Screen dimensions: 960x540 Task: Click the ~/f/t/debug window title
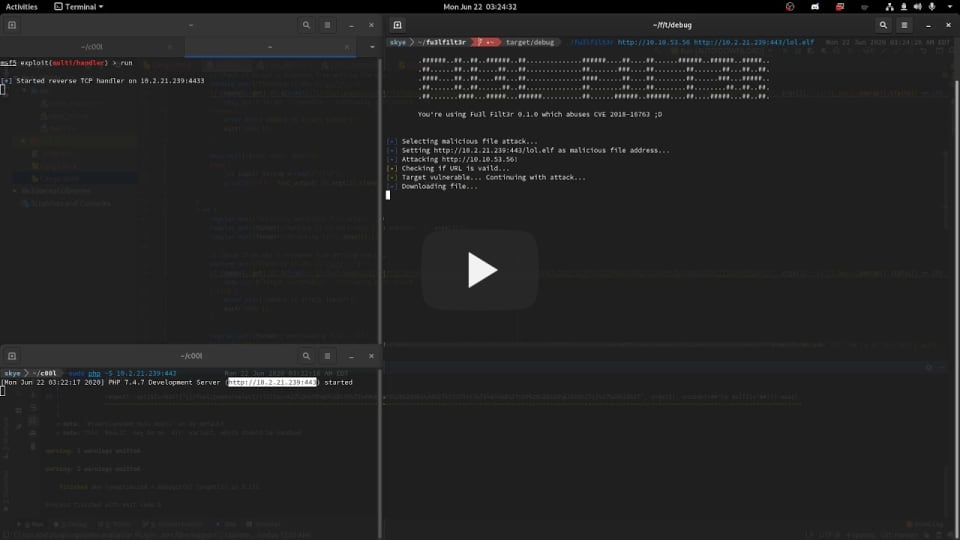[672, 25]
